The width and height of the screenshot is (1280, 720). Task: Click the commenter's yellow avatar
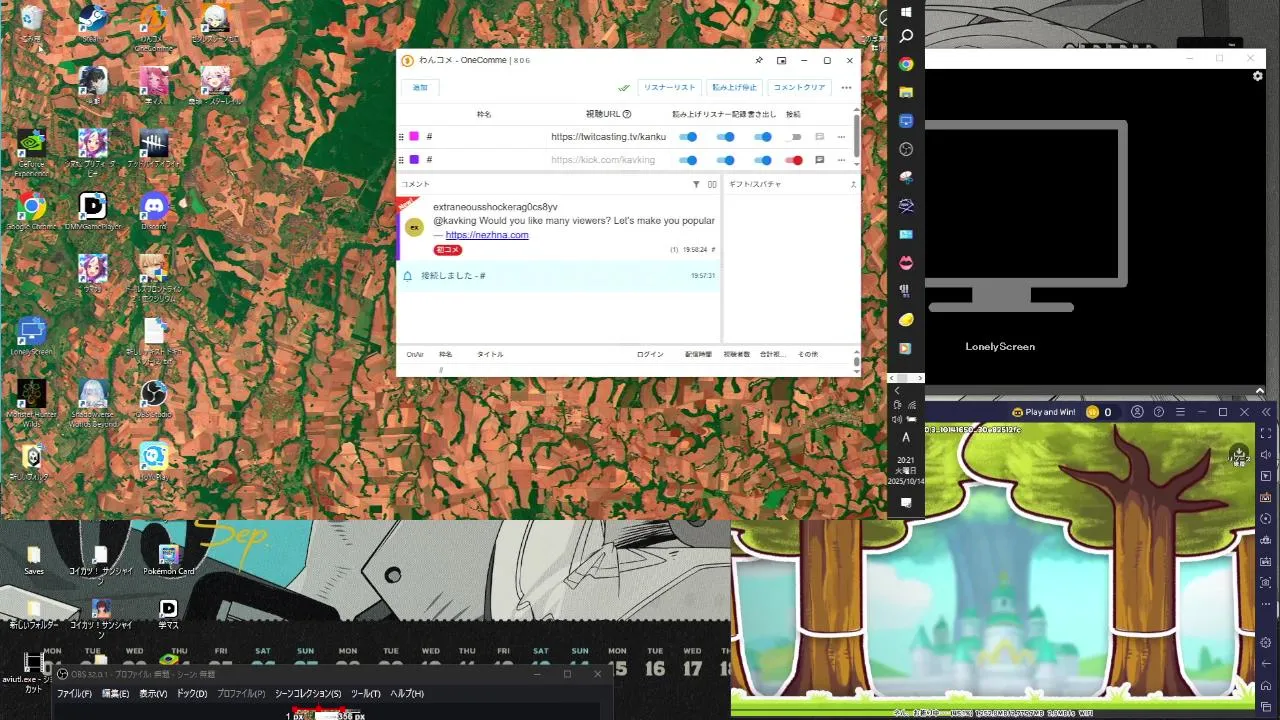414,227
